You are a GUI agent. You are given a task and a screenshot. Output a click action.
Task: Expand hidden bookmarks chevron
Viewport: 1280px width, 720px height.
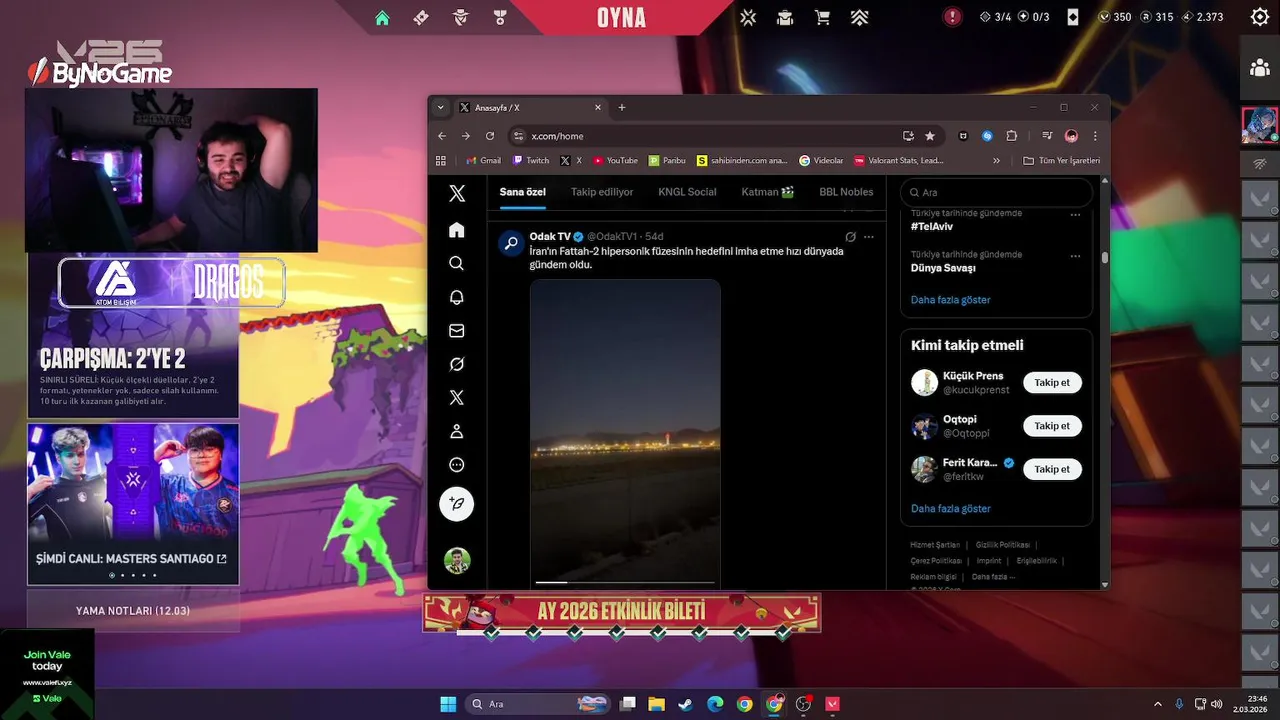(x=996, y=160)
